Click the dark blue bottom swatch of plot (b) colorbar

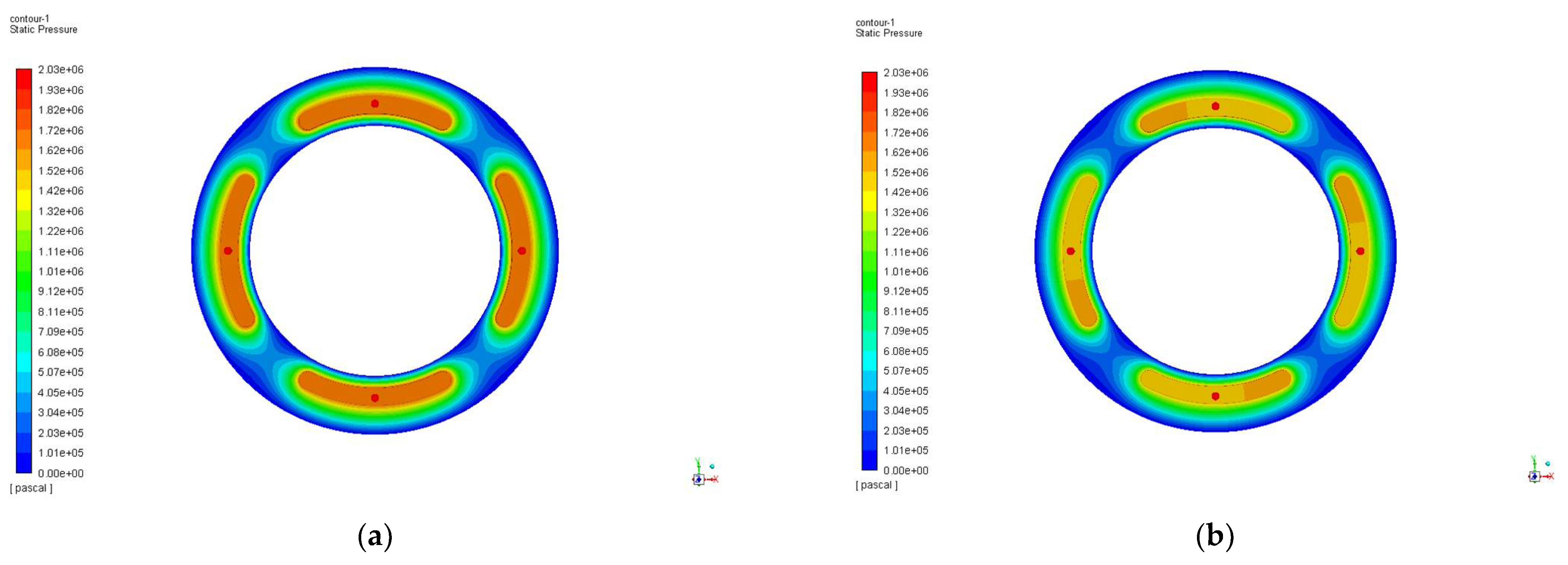coord(869,461)
